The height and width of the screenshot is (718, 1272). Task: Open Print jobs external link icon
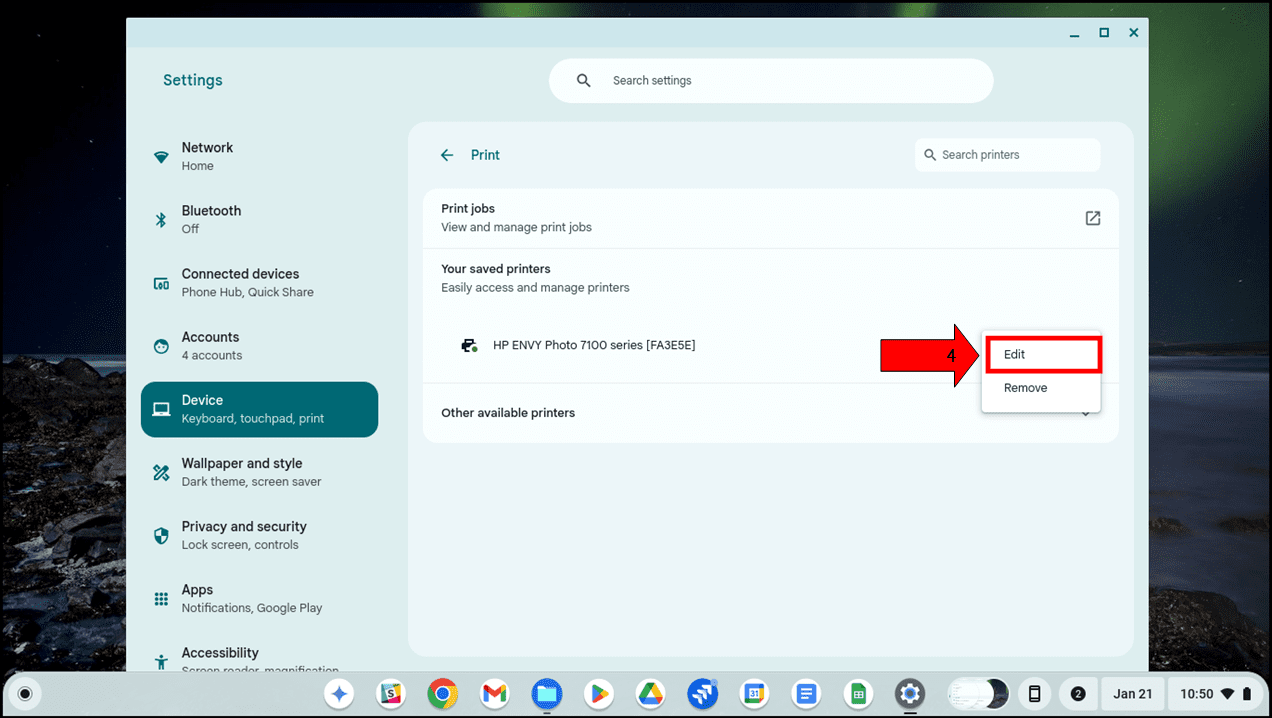[x=1092, y=218]
